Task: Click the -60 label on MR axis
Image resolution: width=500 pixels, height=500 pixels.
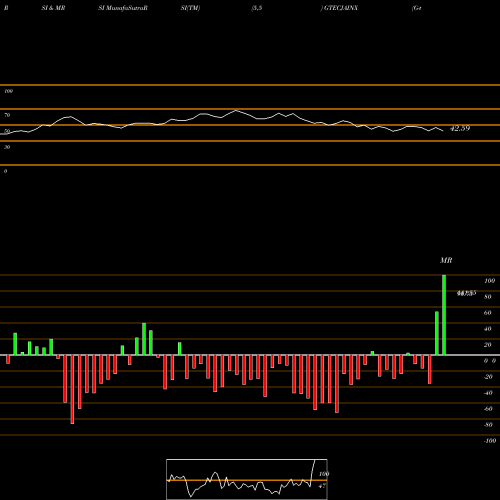Action: [488, 409]
